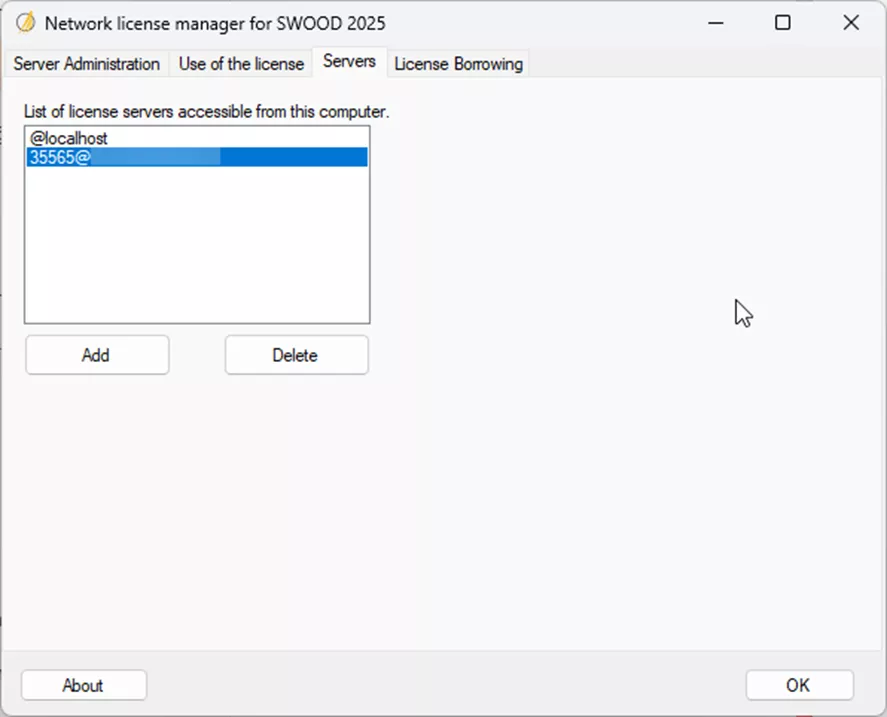View the License Borrowing tab
The height and width of the screenshot is (717, 887).
458,63
